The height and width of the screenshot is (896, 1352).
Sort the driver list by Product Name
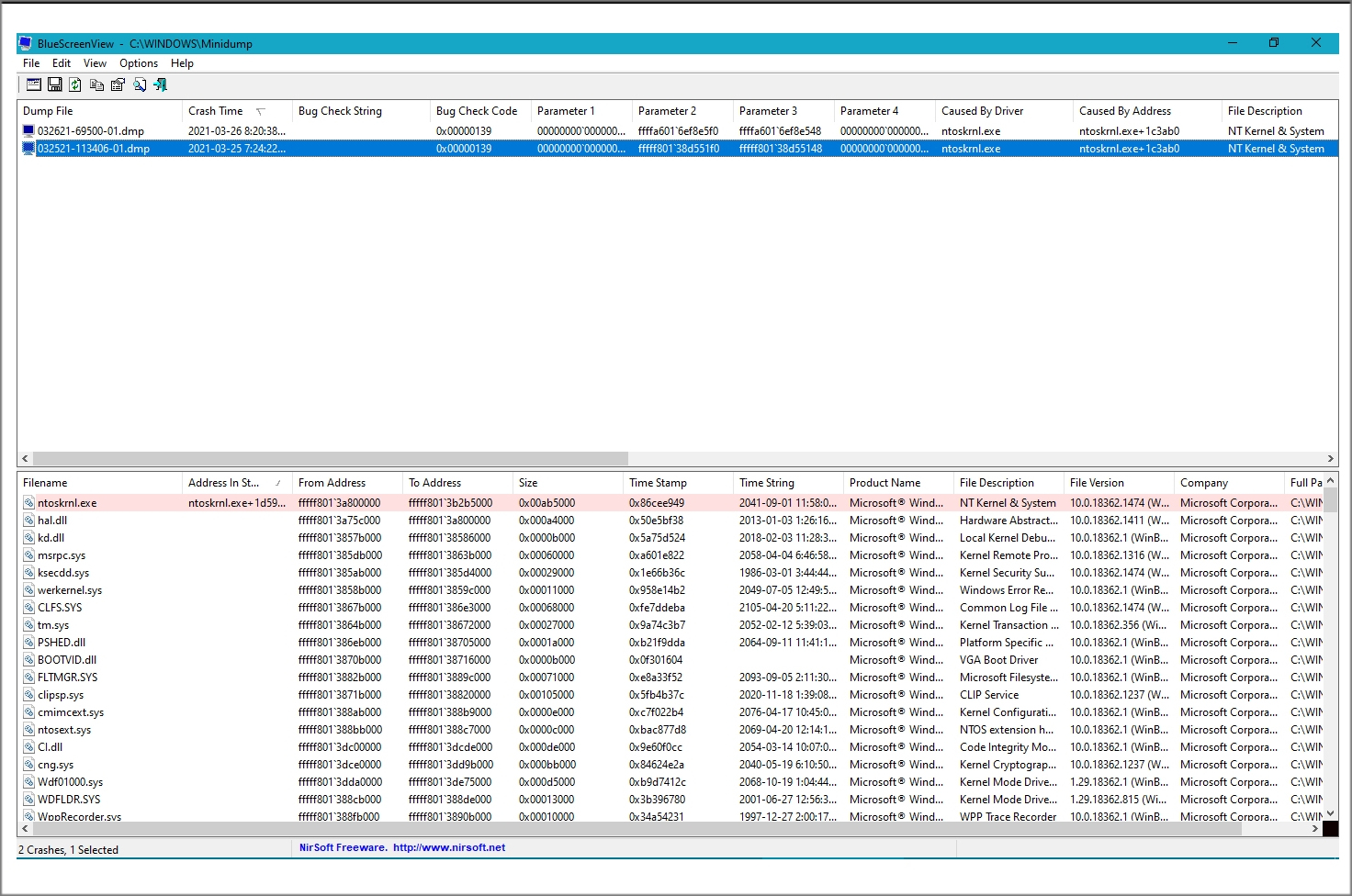[898, 483]
